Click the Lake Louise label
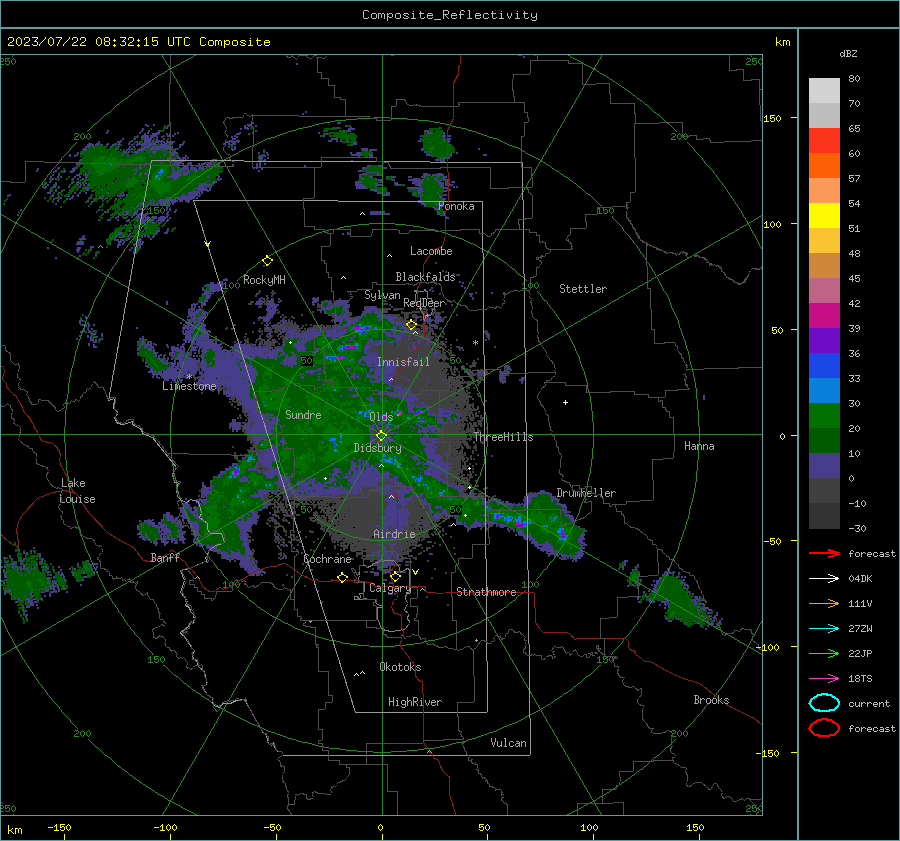The width and height of the screenshot is (900, 841). [77, 491]
